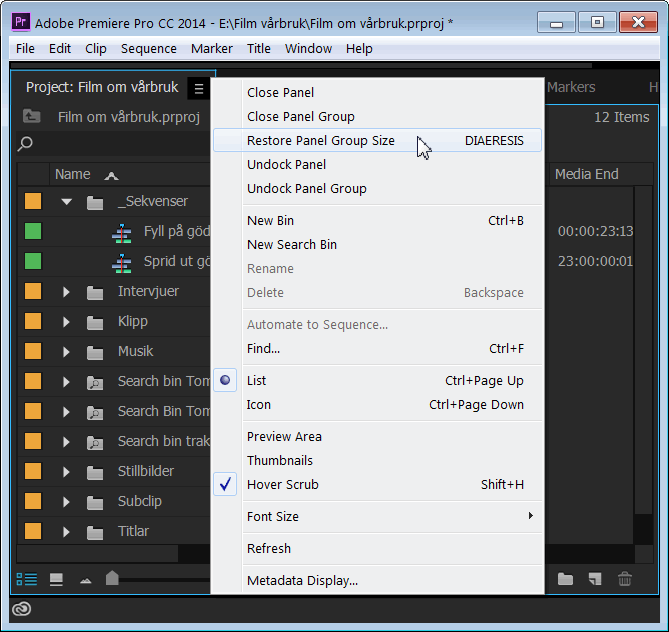Click the New Bin folder icon
The image size is (669, 632).
[x=566, y=579]
